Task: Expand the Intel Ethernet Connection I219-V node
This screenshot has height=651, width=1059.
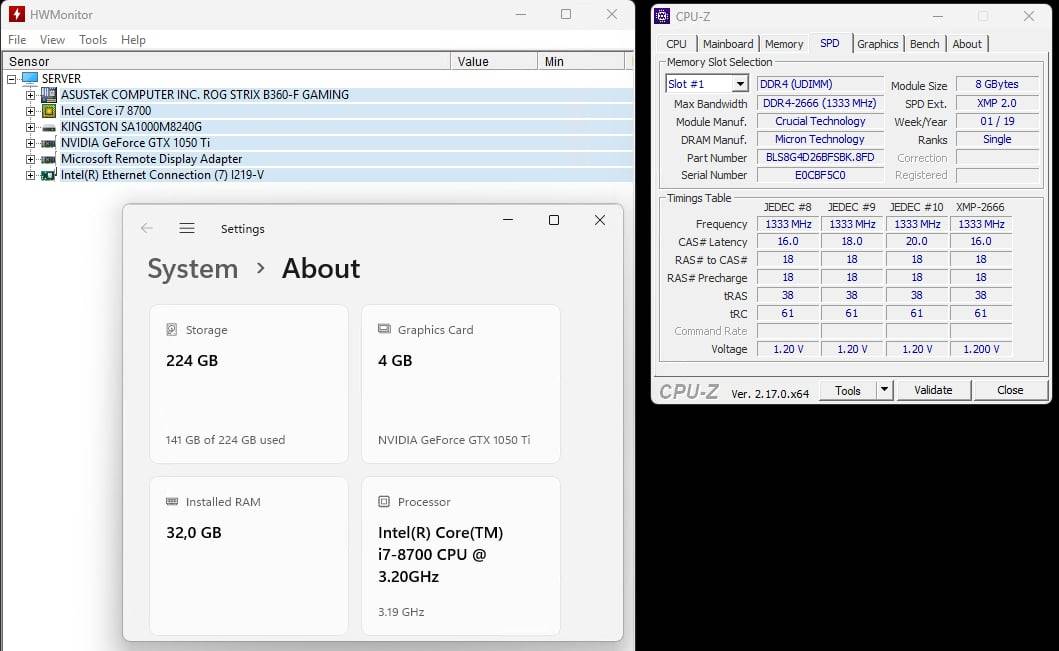Action: [31, 175]
